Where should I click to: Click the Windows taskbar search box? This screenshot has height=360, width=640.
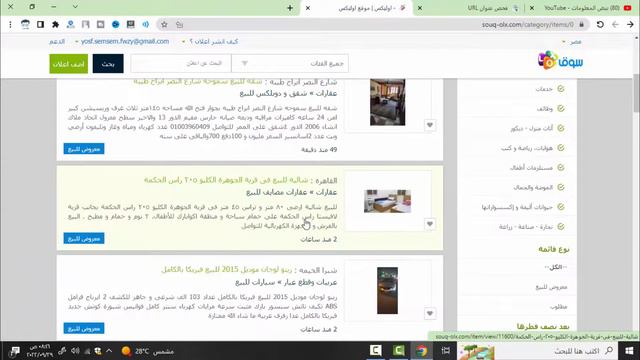pos(557,351)
